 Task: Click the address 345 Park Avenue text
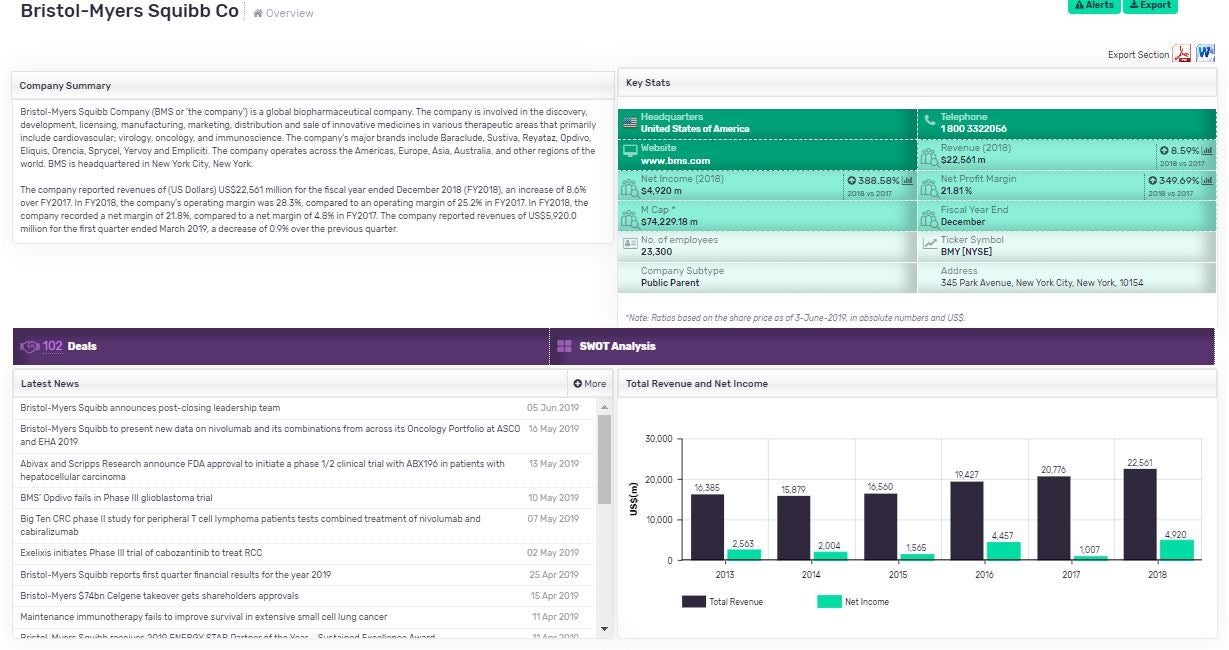[1042, 283]
